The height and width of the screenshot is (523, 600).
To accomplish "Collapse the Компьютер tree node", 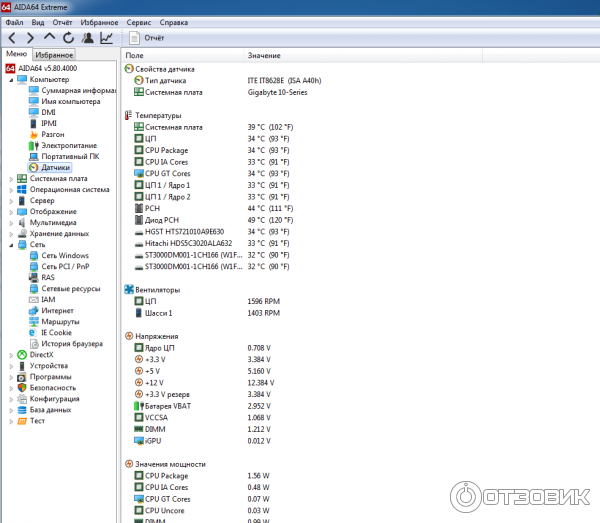I will (11, 80).
